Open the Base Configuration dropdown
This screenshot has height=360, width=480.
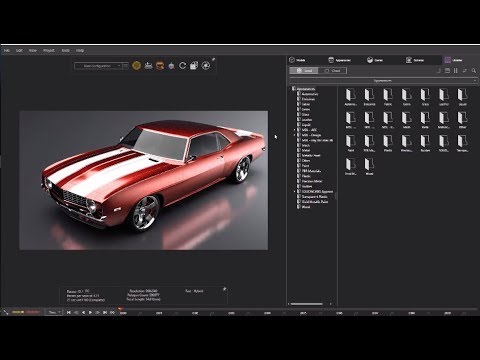(x=98, y=66)
